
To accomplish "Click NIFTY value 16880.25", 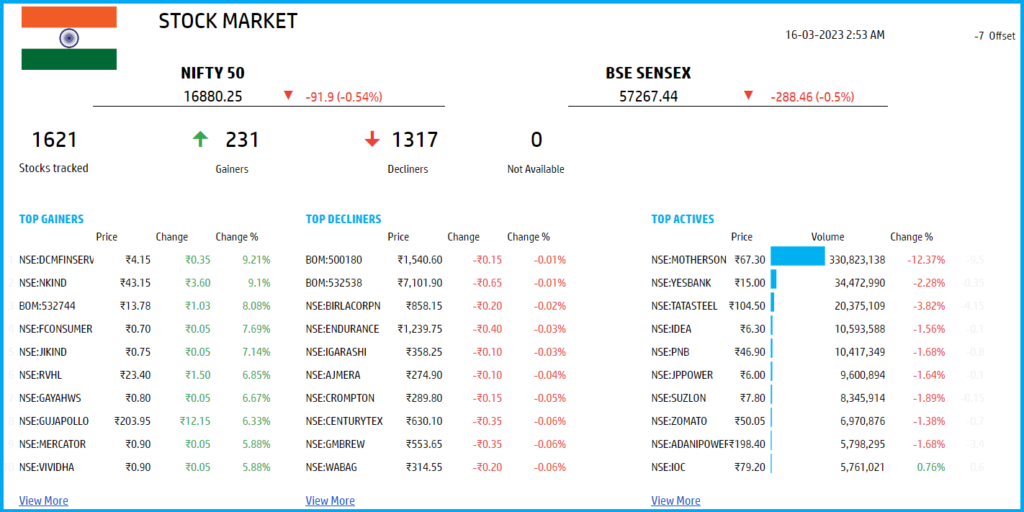I will click(212, 96).
